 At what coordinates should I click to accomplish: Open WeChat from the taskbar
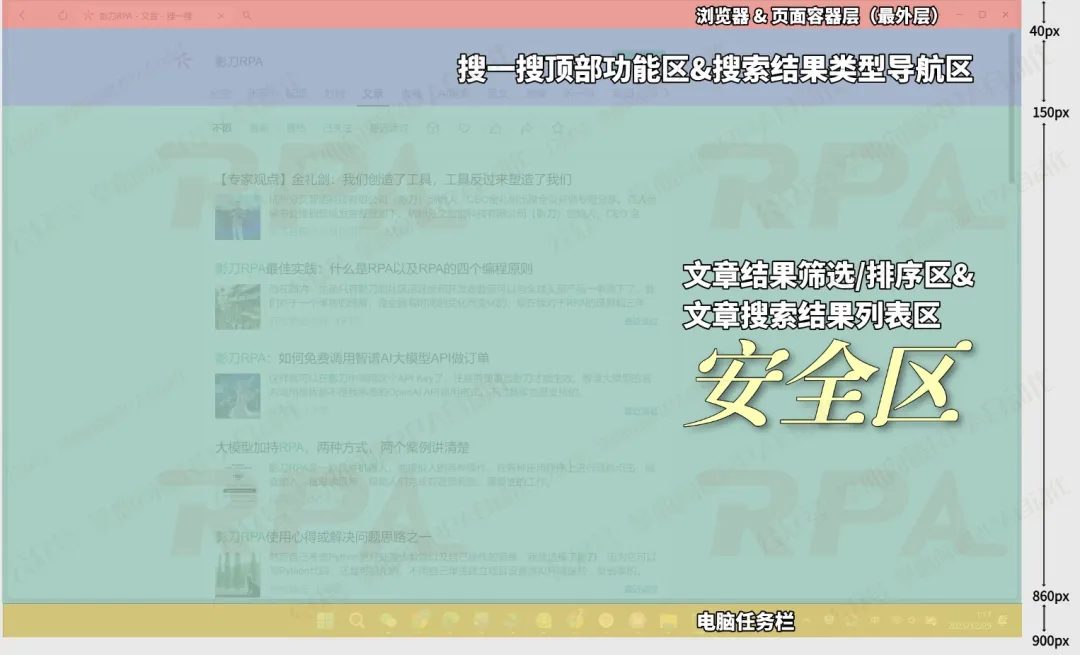pyautogui.click(x=388, y=621)
